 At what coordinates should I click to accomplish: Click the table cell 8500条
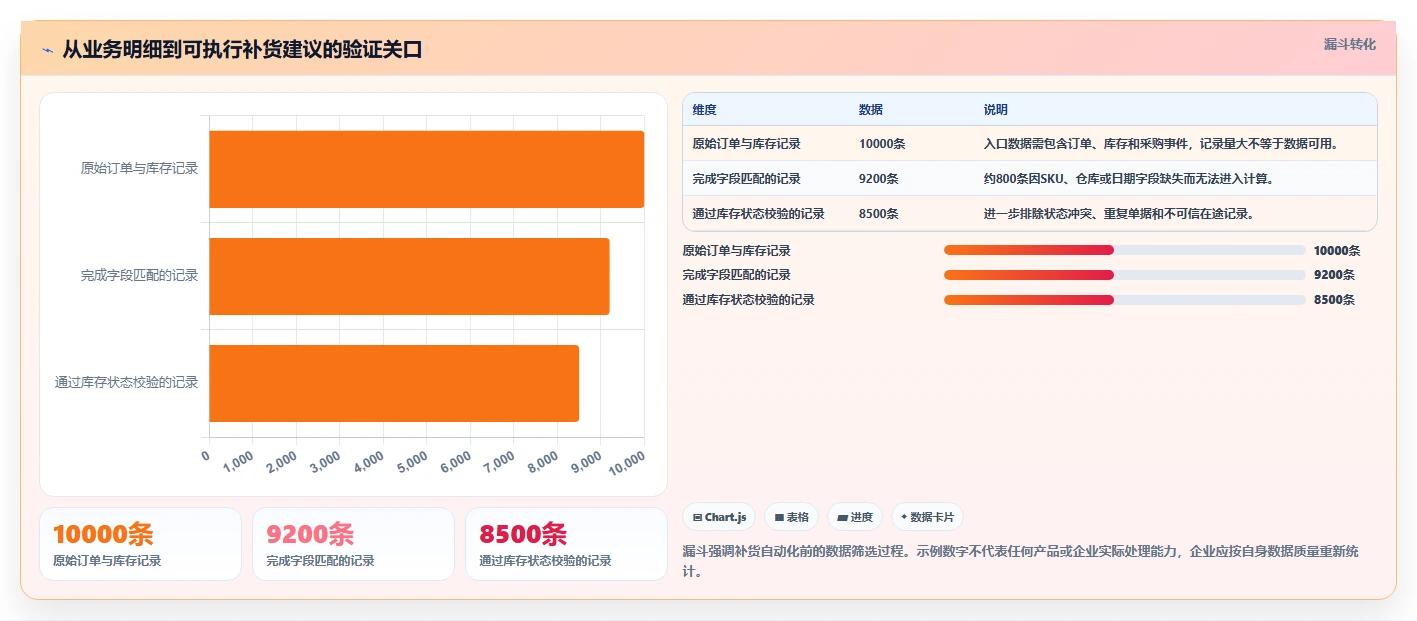[879, 214]
